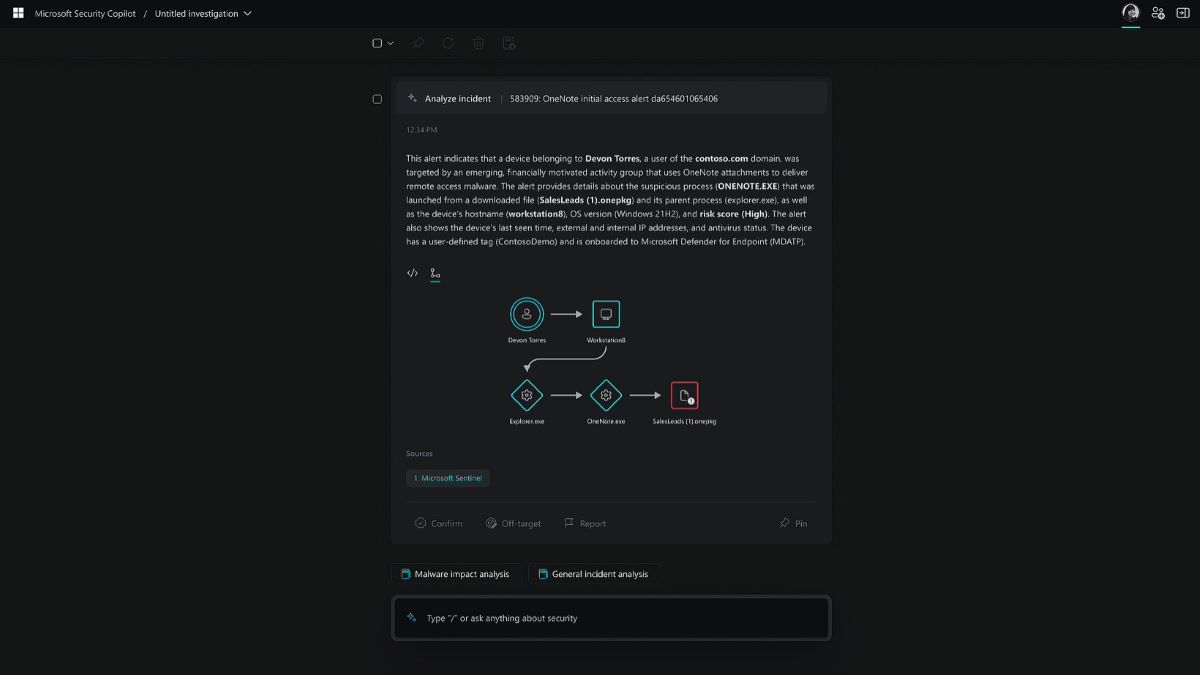Click the dimmed pin icon in the toolbar
This screenshot has width=1200, height=675.
[x=418, y=43]
